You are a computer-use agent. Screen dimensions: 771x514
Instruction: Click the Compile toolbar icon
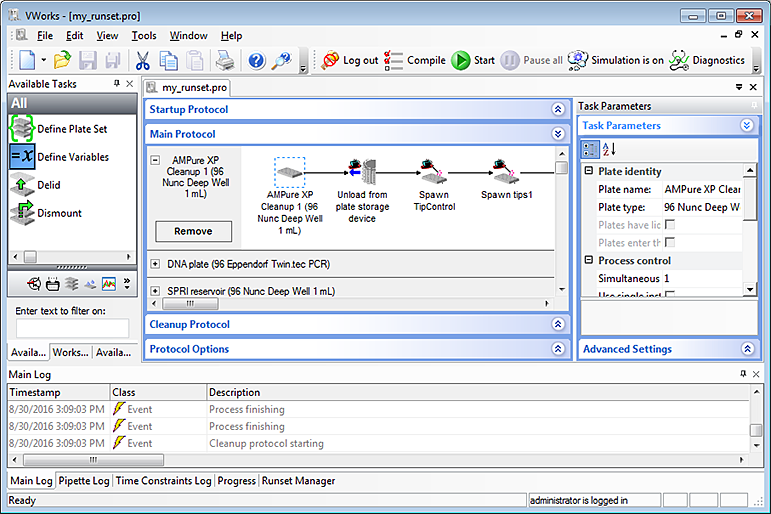pos(394,60)
